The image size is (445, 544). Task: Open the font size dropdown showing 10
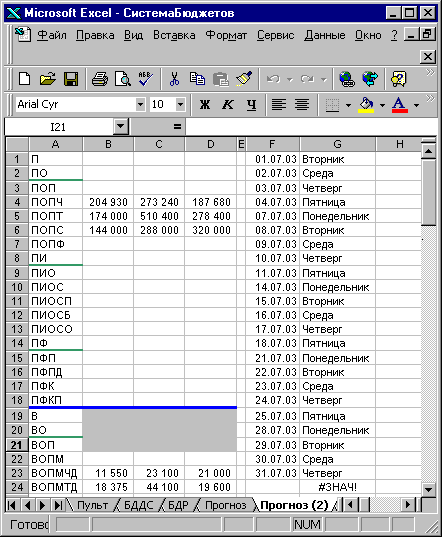click(180, 104)
